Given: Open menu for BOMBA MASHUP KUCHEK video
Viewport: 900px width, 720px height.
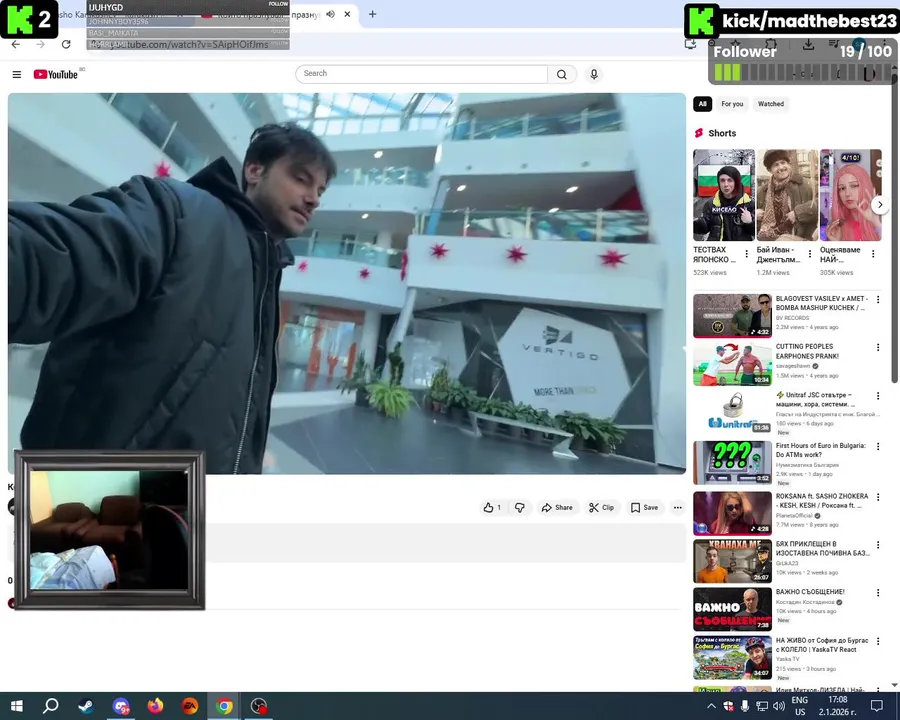Looking at the screenshot, I should 878,300.
